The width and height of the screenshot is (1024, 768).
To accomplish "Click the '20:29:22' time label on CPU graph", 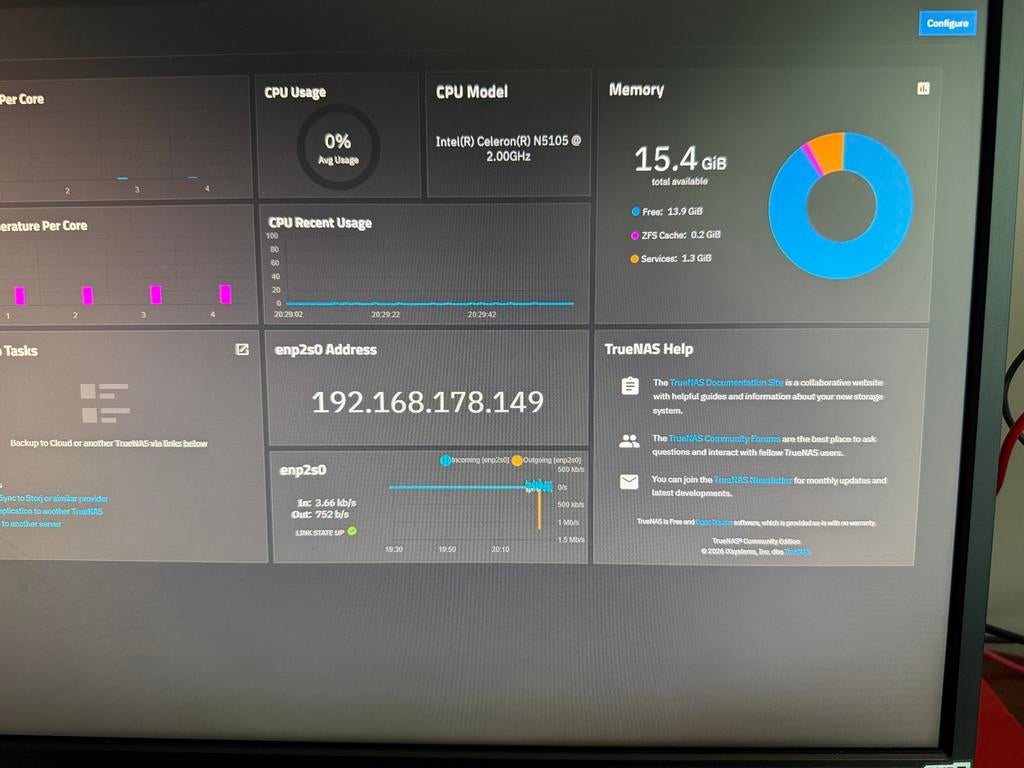I will (385, 315).
